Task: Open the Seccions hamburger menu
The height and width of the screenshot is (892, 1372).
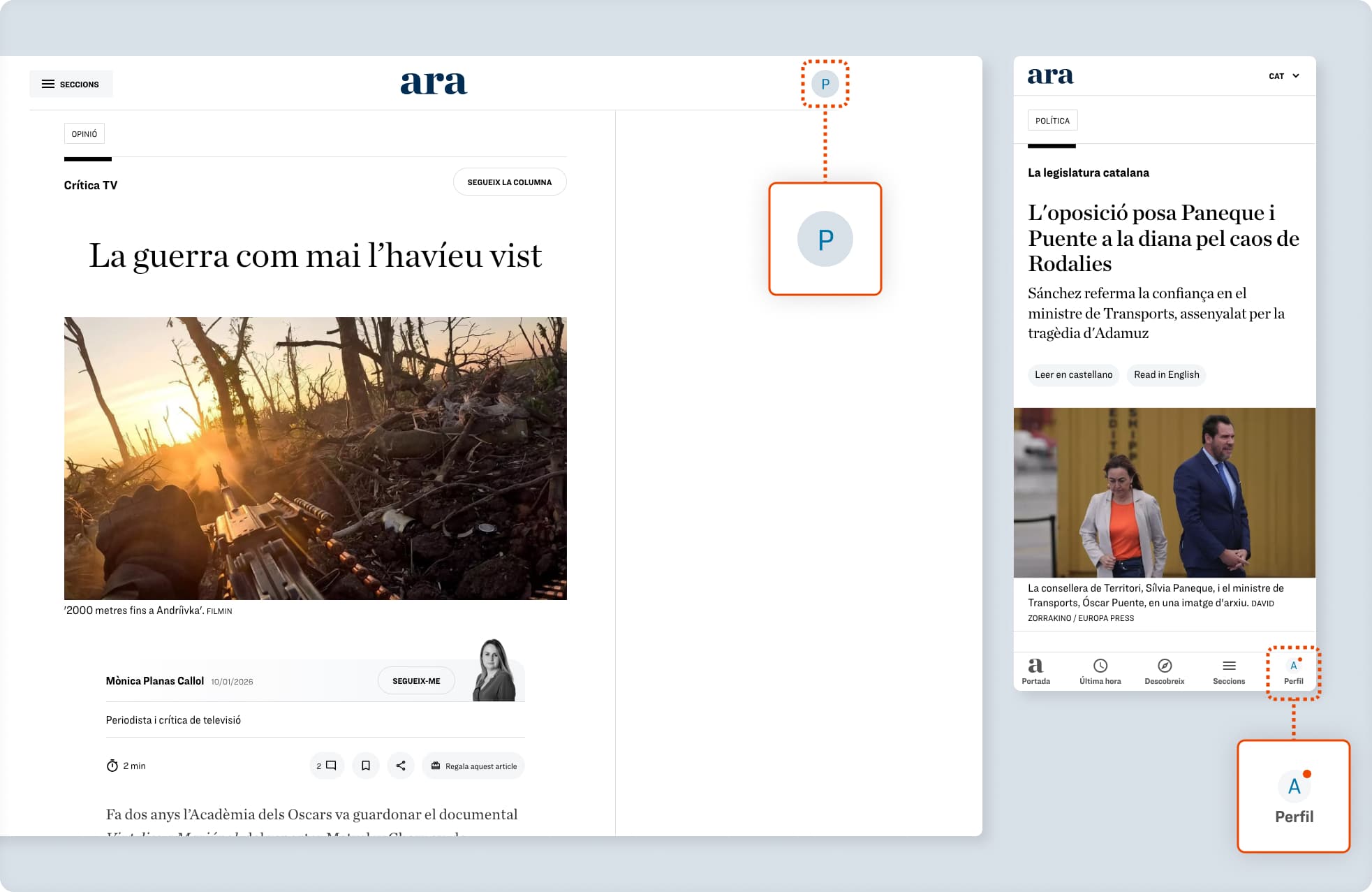Action: 71,84
